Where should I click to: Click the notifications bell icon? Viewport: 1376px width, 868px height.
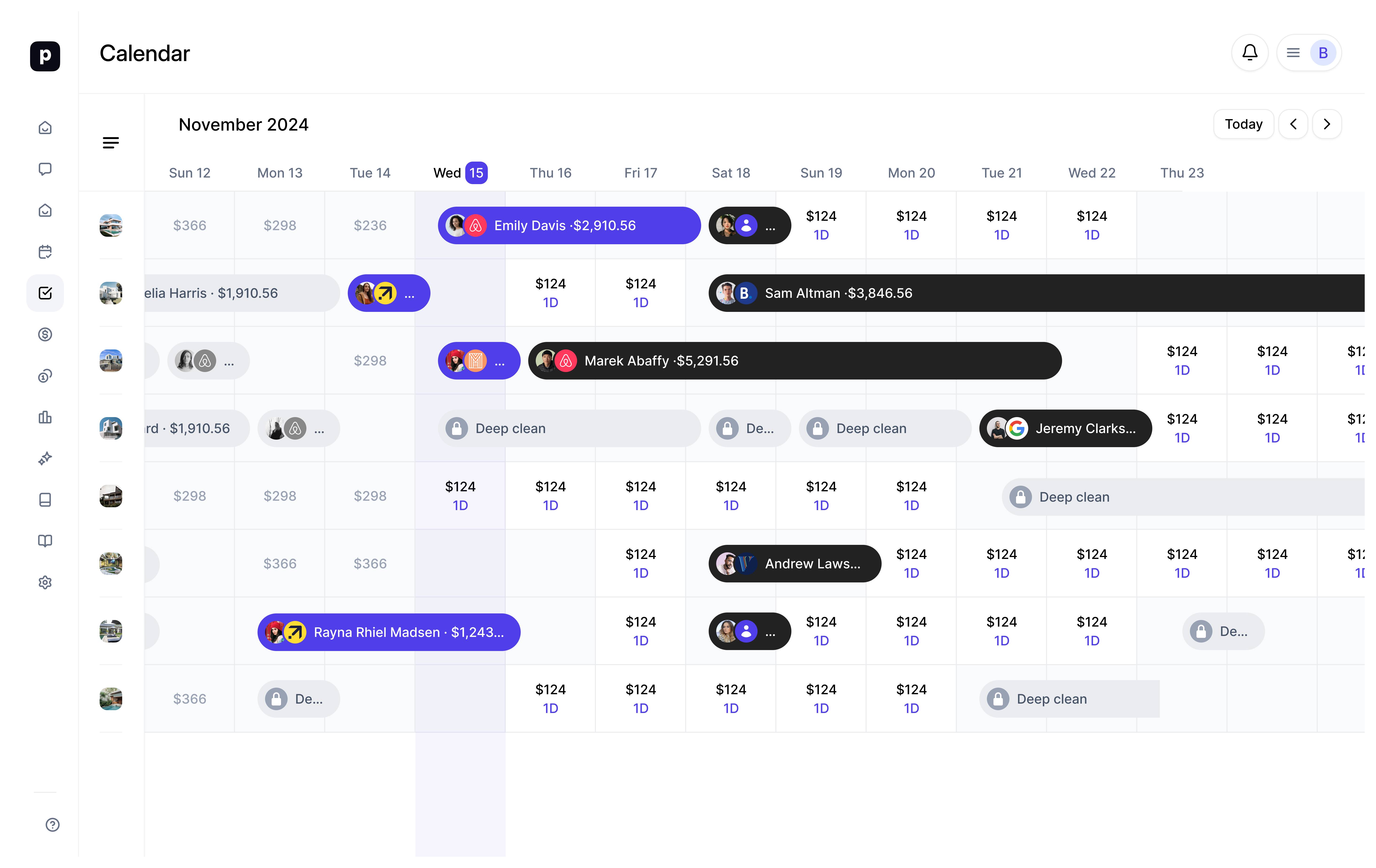pyautogui.click(x=1250, y=53)
